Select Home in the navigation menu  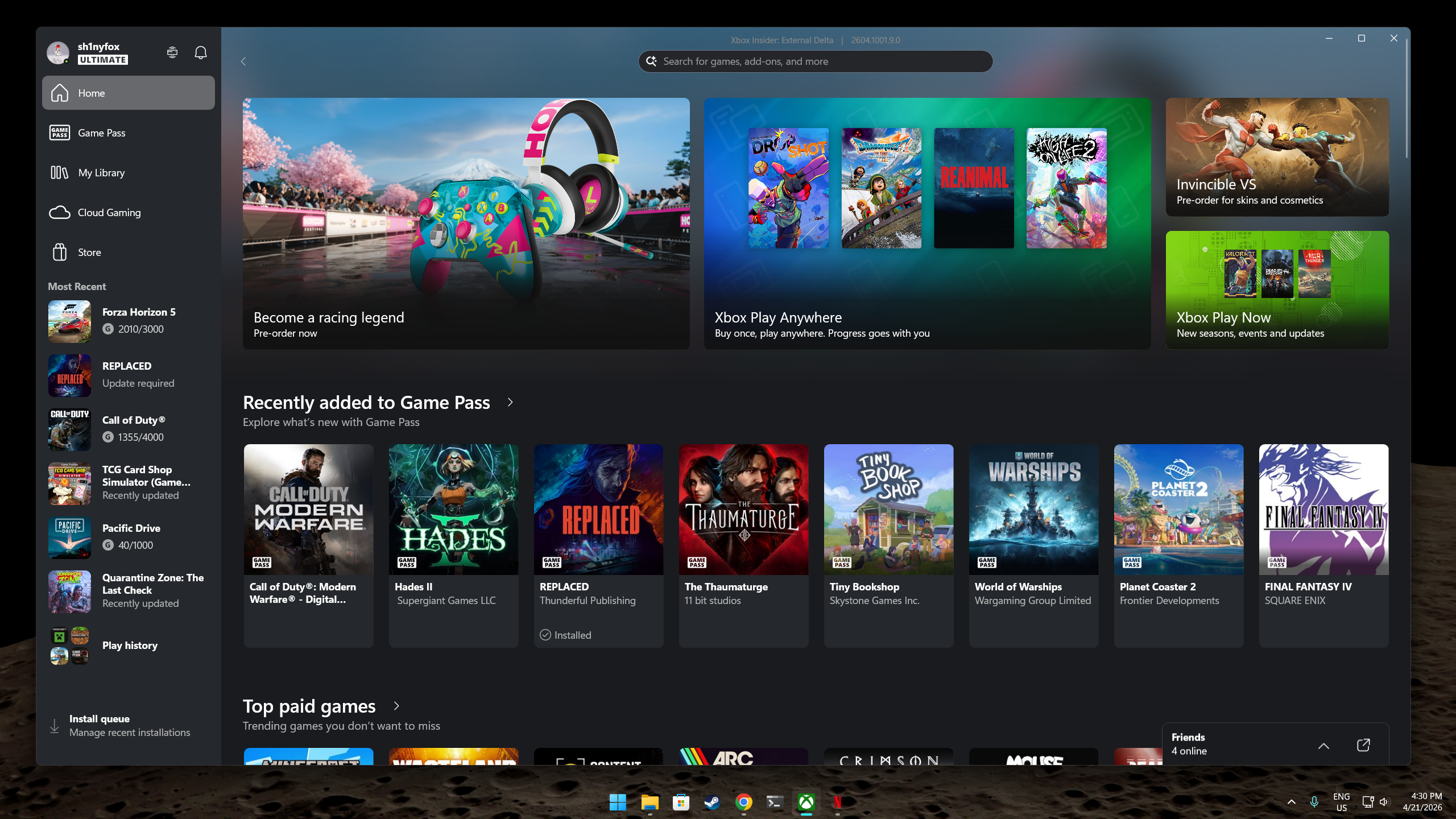tap(91, 93)
